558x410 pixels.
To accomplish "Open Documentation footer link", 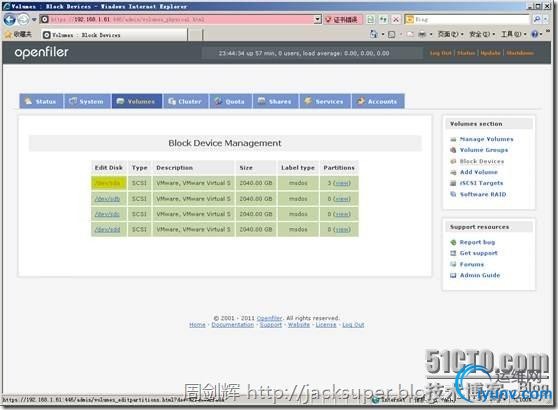I will click(233, 325).
